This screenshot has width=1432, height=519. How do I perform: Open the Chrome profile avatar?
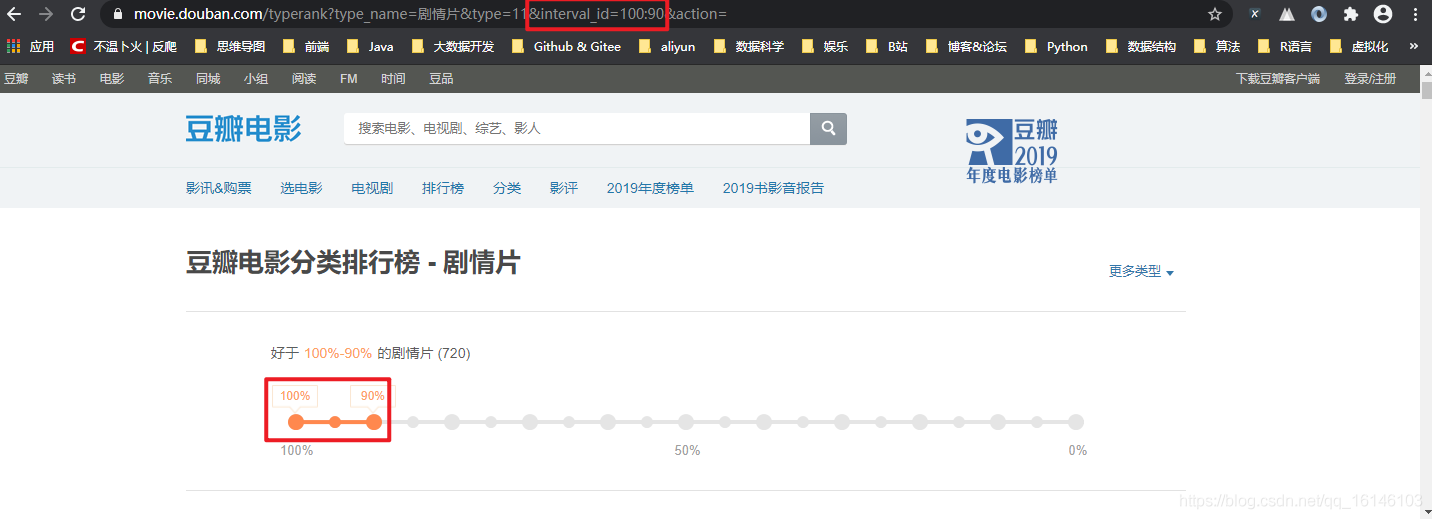tap(1383, 14)
